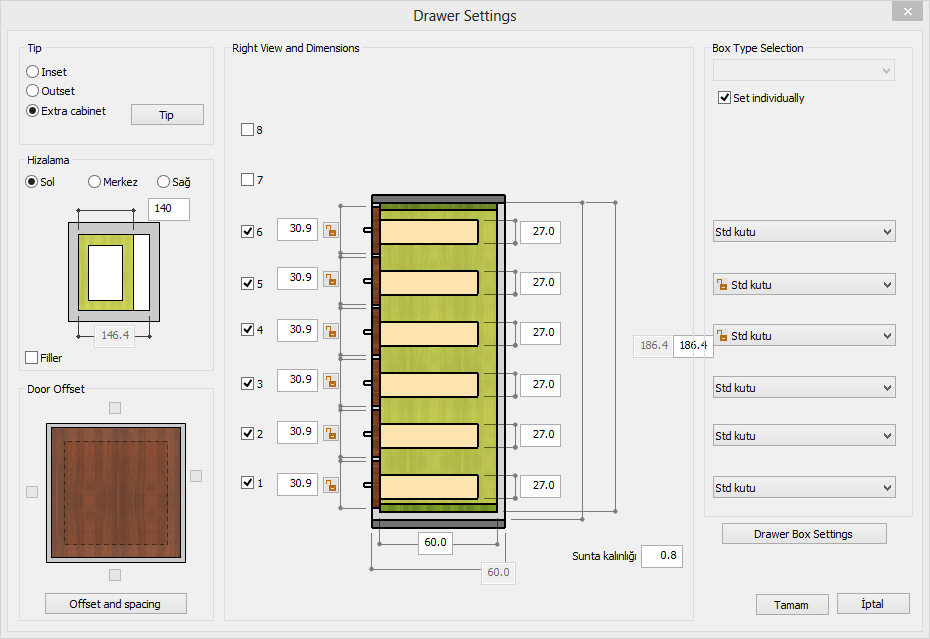Toggle the lock icon for drawer 1
This screenshot has height=639, width=930.
coord(331,485)
